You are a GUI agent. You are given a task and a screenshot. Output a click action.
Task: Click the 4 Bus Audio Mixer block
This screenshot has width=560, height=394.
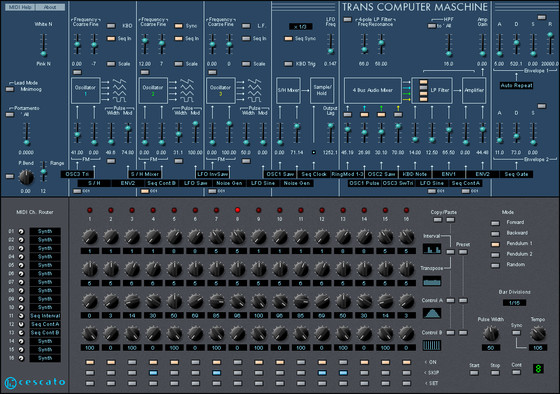point(372,90)
